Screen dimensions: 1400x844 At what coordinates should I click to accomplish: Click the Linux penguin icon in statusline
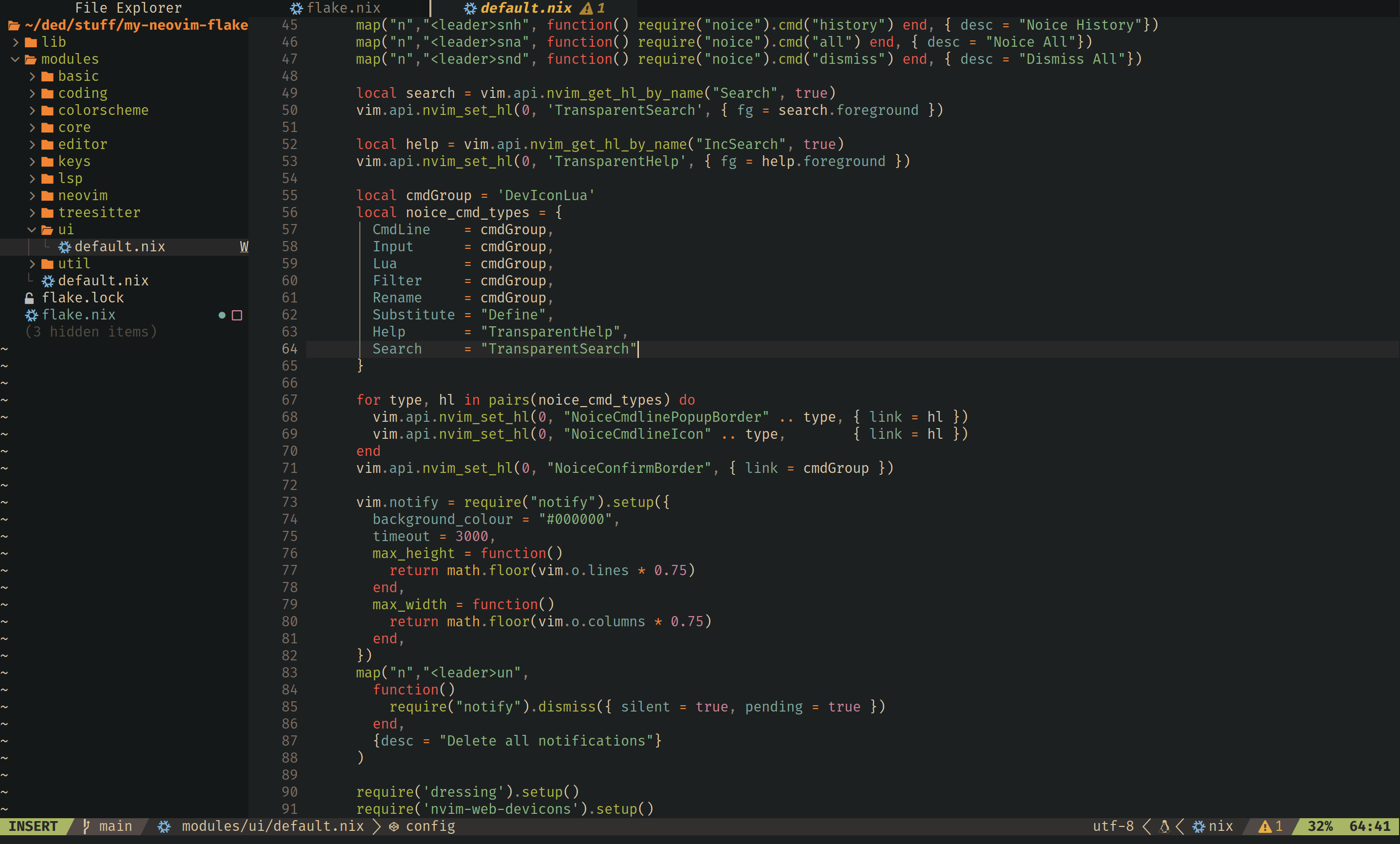tap(1164, 826)
